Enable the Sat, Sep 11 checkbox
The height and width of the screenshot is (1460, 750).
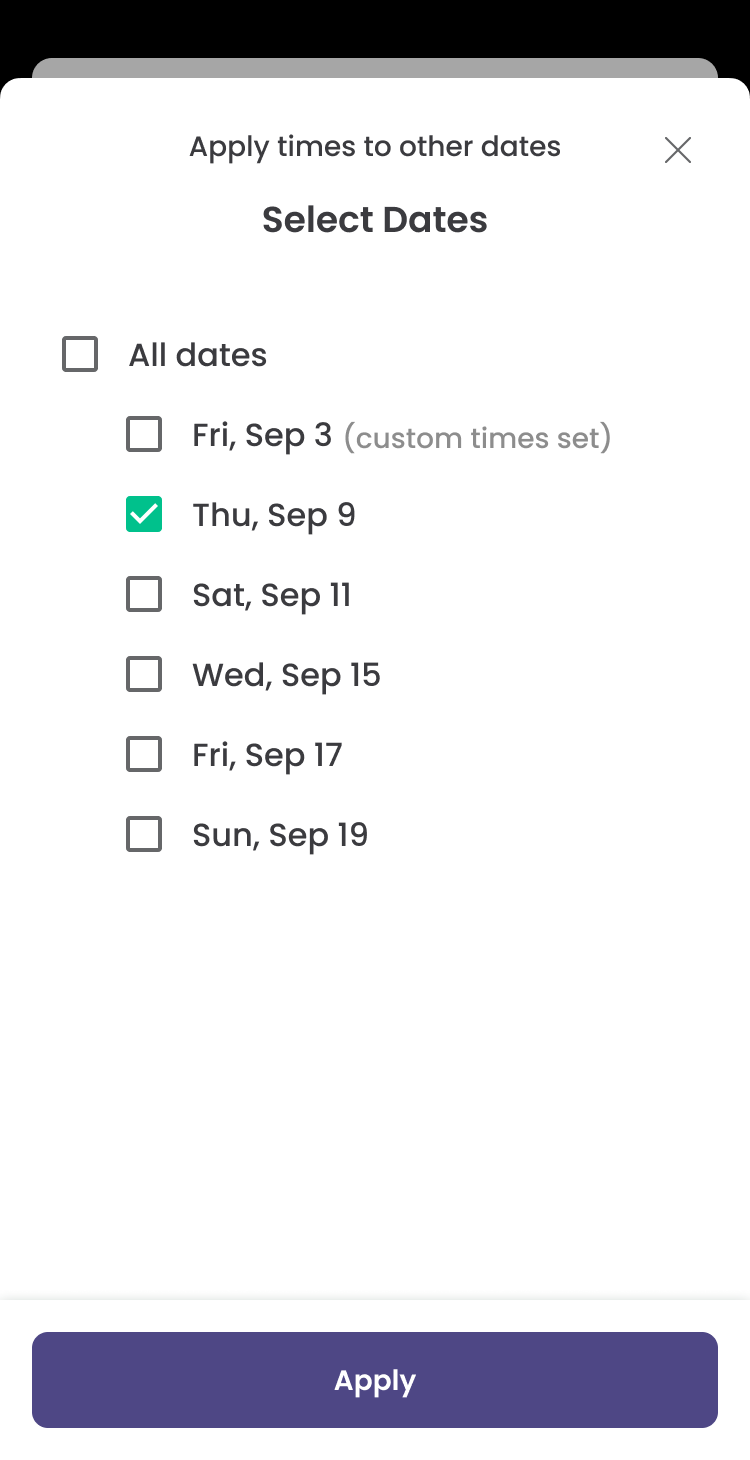pos(144,595)
